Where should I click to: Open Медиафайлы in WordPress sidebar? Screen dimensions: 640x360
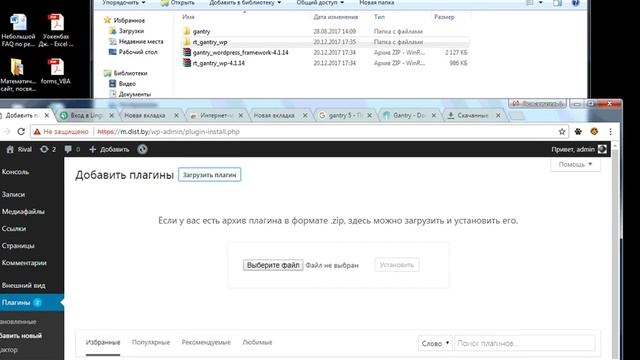tap(23, 211)
